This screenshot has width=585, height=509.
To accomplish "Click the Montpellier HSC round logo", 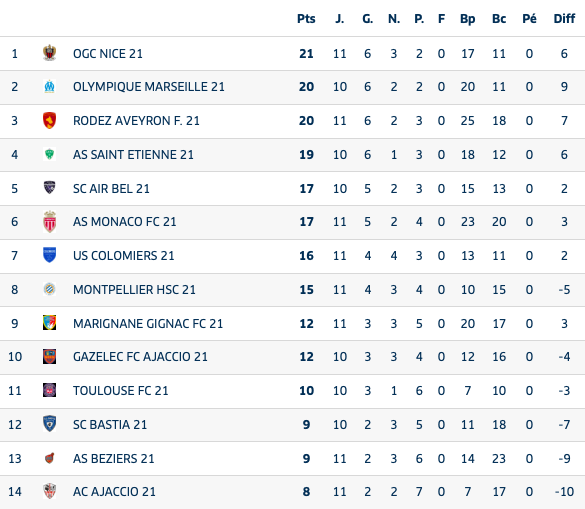I will pyautogui.click(x=49, y=289).
